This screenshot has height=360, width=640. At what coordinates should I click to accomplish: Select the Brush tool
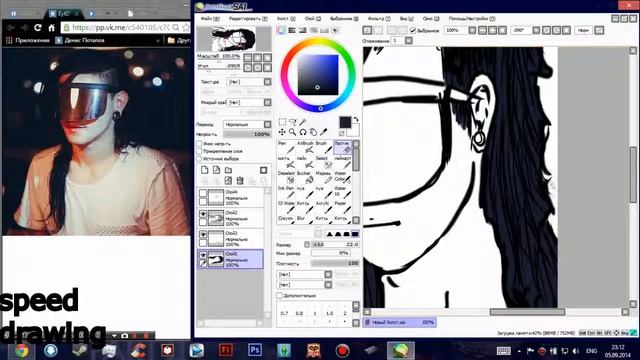[x=323, y=147]
